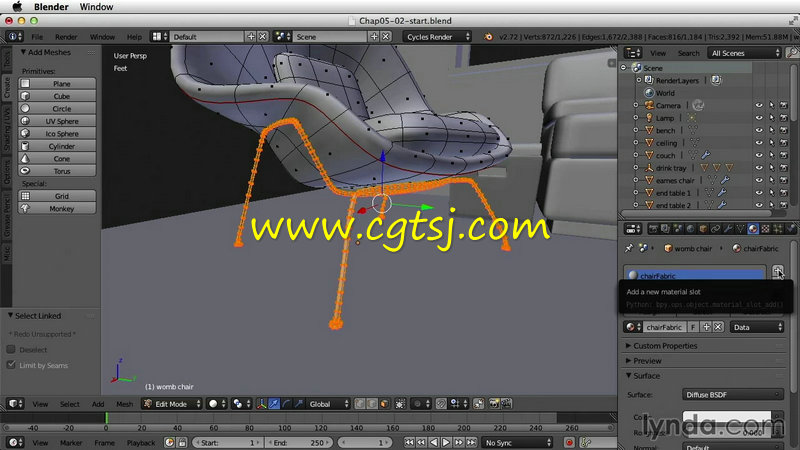Screen dimensions: 800x450
Task: Open the Modifiers wrench properties icon
Action: click(728, 229)
